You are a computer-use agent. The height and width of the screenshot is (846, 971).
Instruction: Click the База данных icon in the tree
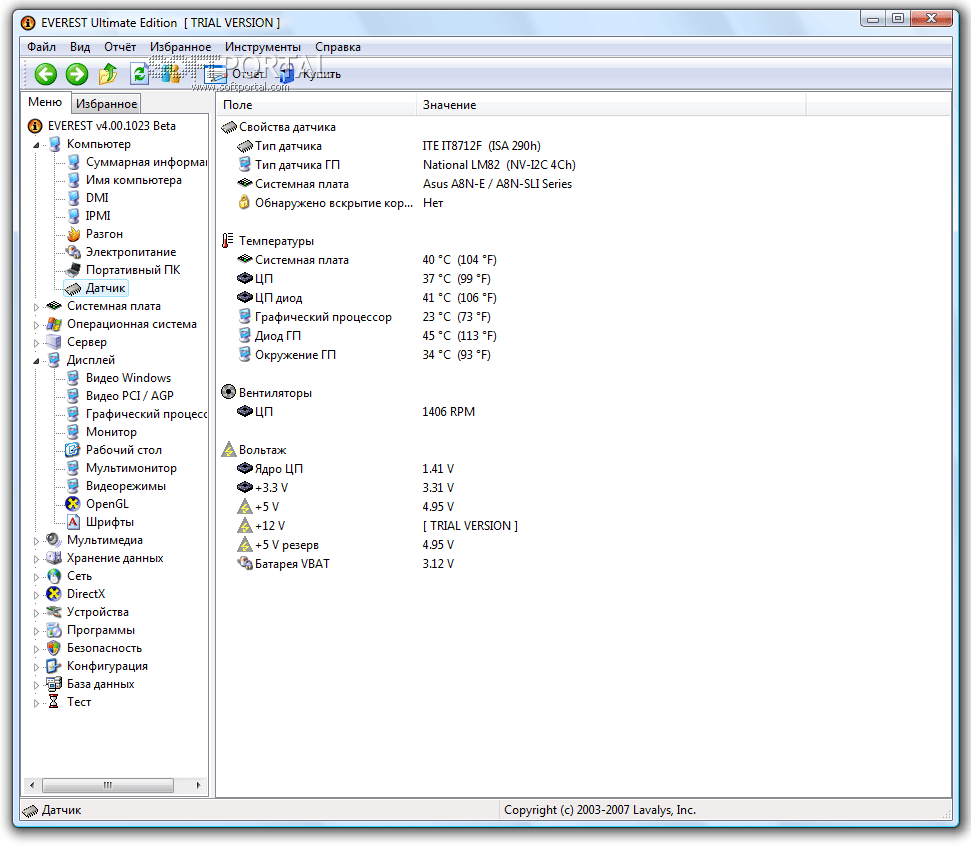tap(54, 684)
